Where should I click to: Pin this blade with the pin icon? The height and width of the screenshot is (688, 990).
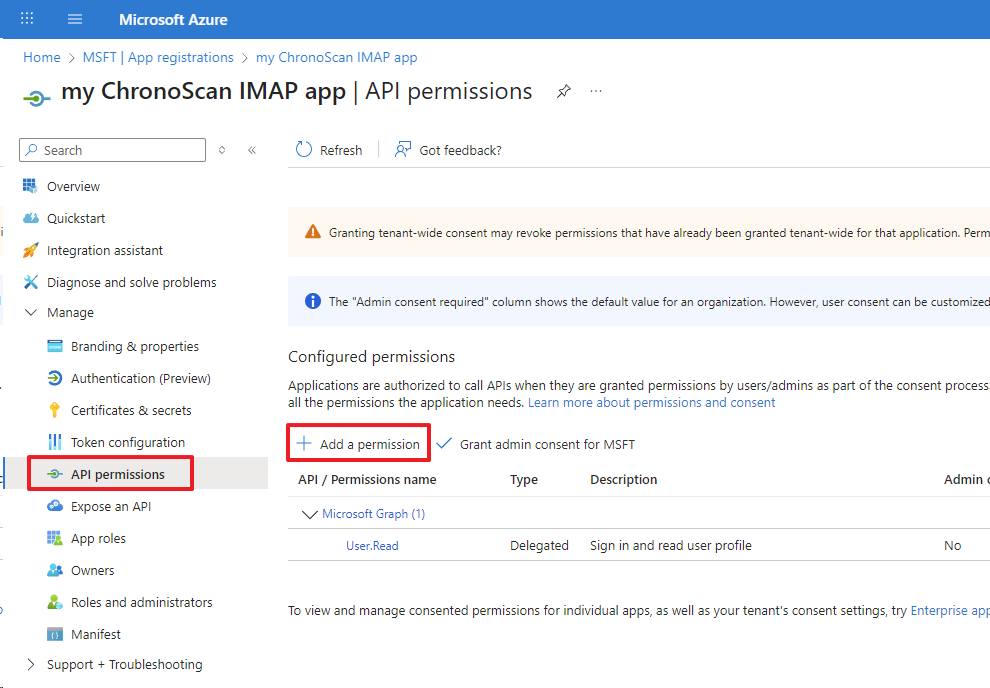(564, 92)
